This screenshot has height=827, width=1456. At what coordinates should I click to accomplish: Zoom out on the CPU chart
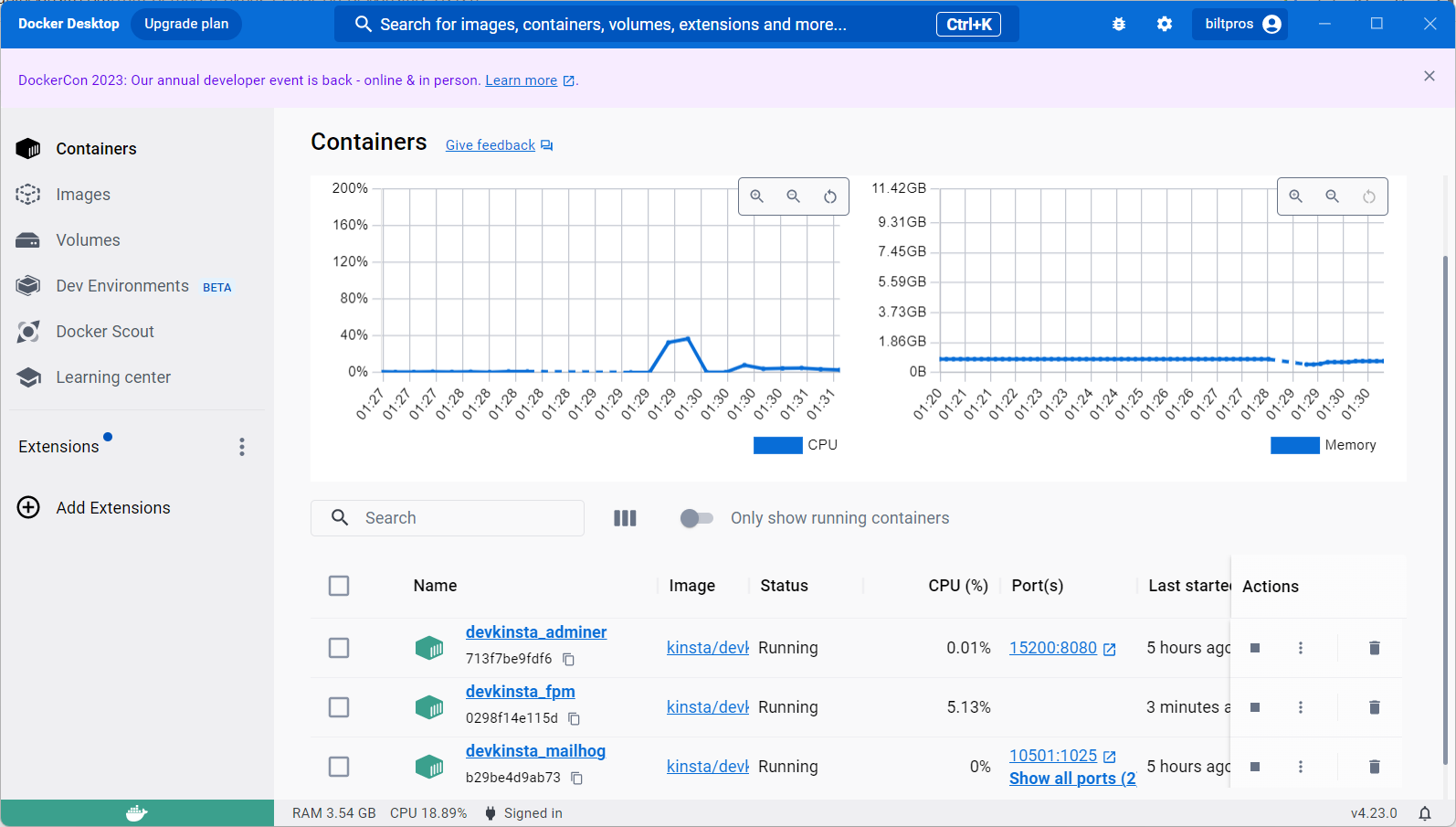pyautogui.click(x=794, y=196)
